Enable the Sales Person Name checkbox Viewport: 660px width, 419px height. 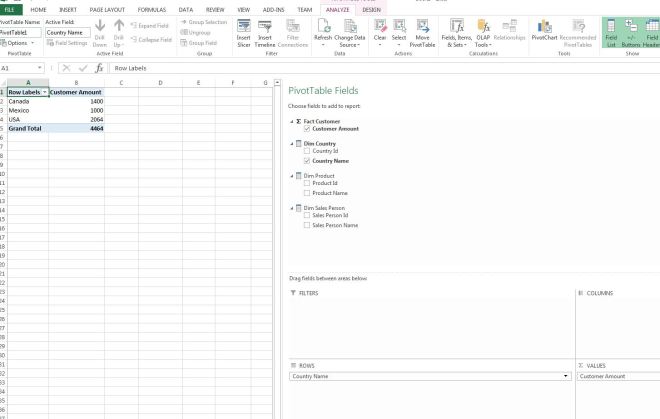(307, 225)
